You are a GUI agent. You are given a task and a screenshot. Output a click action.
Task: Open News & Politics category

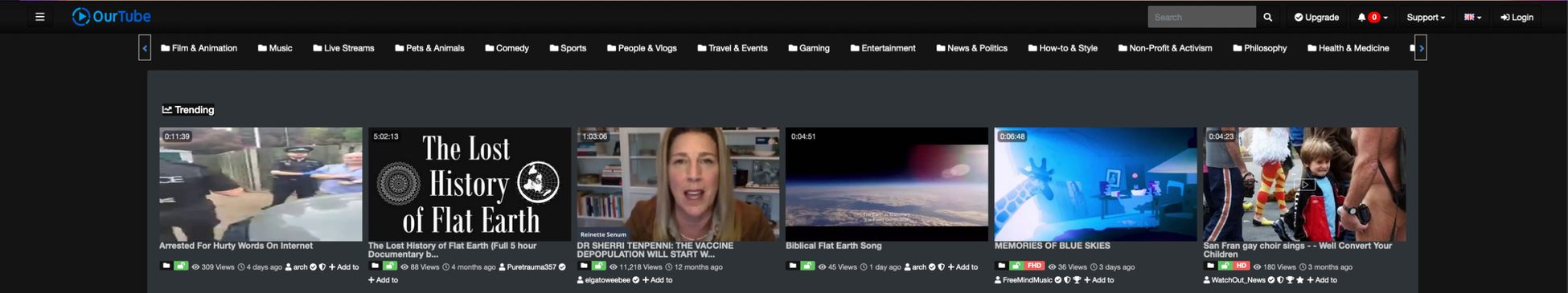coord(972,48)
